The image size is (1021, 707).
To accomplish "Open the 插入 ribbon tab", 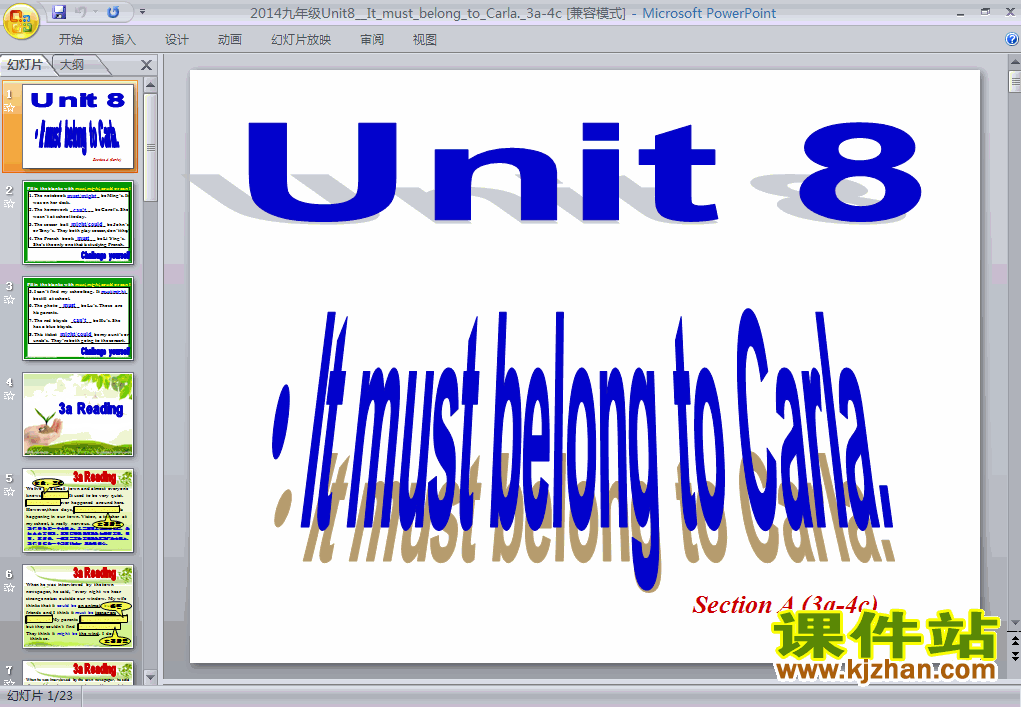I will (124, 40).
